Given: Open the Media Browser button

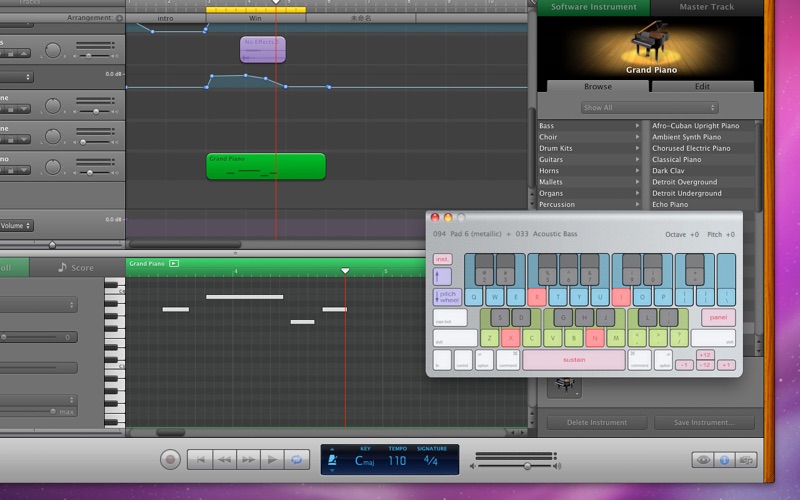Looking at the screenshot, I should tap(746, 460).
